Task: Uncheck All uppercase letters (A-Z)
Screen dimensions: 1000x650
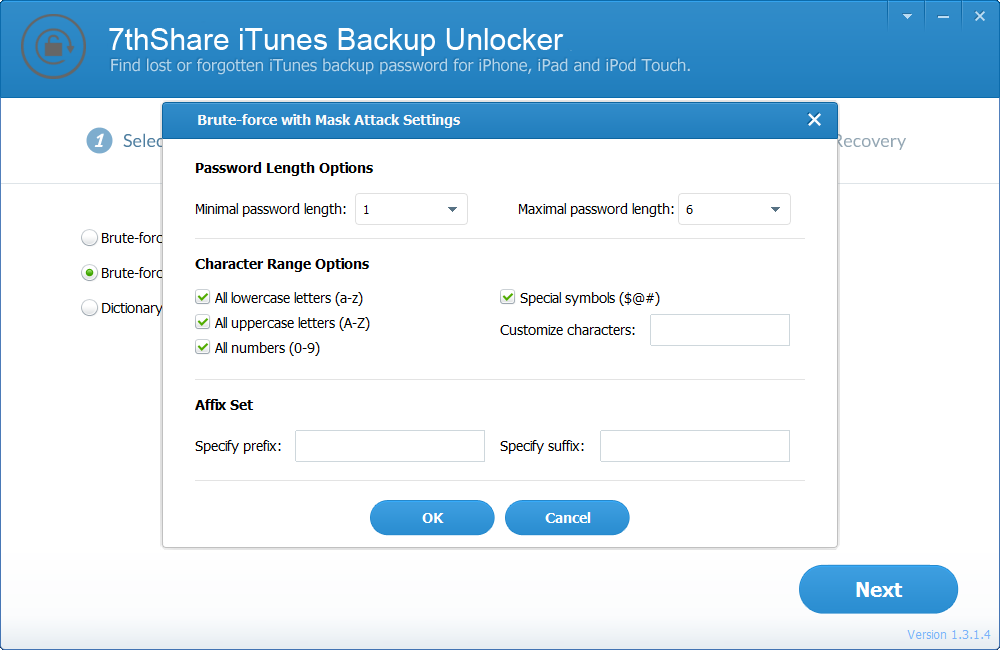Action: click(x=203, y=322)
